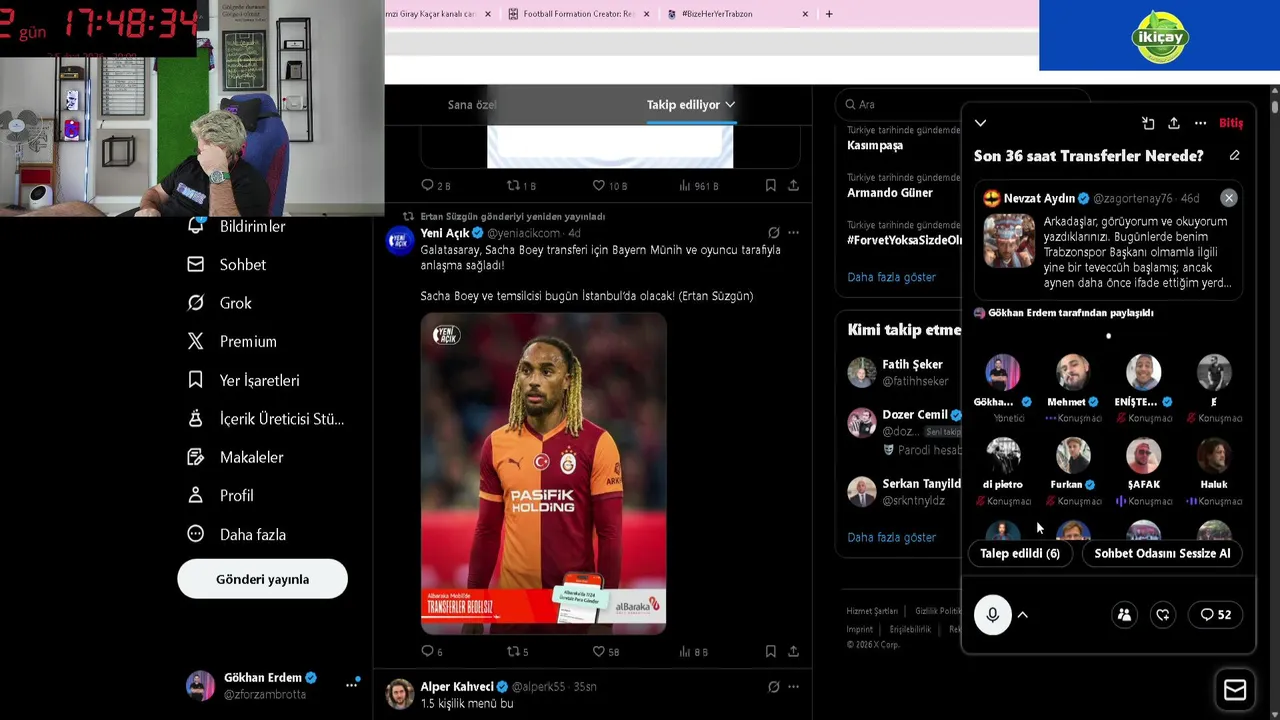Viewport: 1280px width, 720px height.
Task: Show more follow suggestions below Serkan Tanyıldız
Action: pyautogui.click(x=891, y=537)
